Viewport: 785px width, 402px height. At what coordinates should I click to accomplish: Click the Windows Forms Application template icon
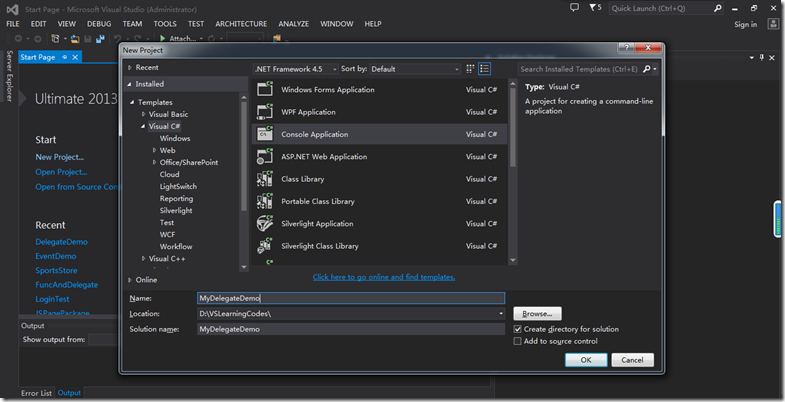point(265,89)
